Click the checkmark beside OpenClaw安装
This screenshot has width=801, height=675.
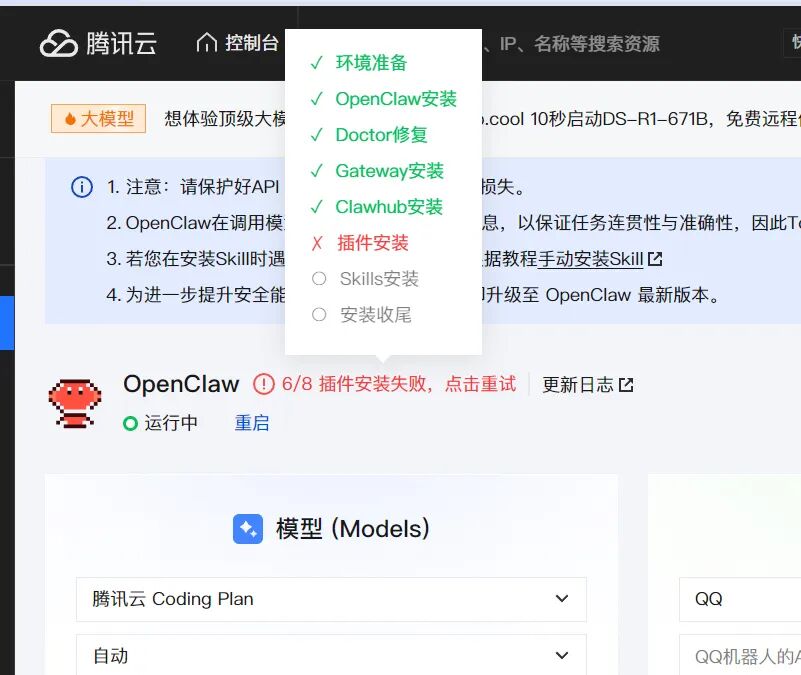[x=317, y=99]
